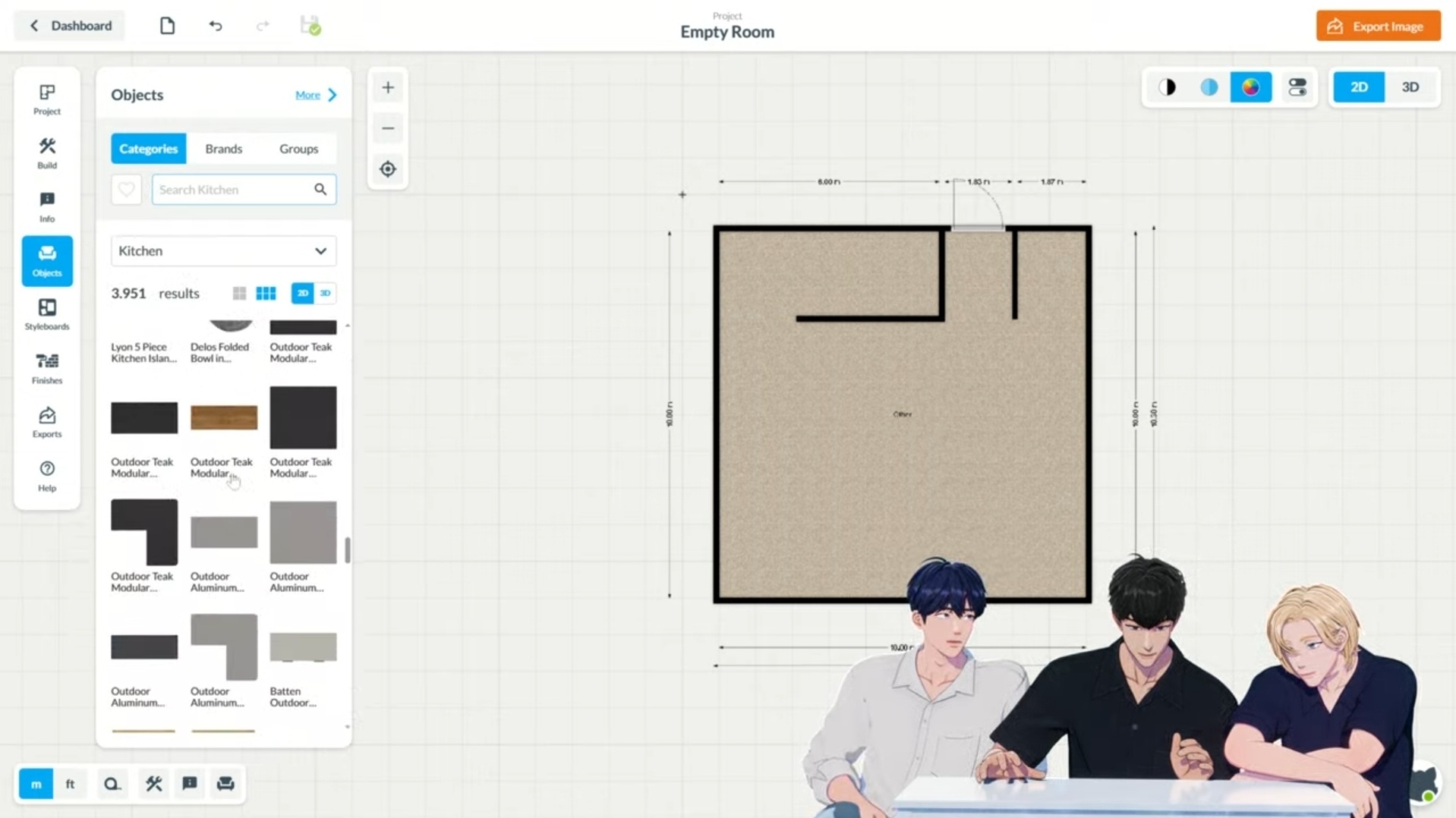Screen dimensions: 1456x818
Task: Toggle favorites heart filter
Action: (x=127, y=190)
